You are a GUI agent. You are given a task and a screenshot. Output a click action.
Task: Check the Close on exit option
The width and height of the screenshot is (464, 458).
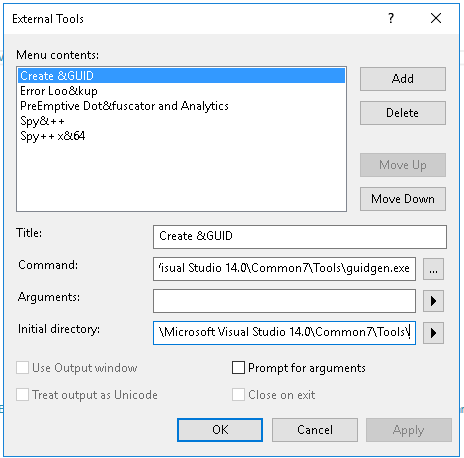pyautogui.click(x=238, y=395)
